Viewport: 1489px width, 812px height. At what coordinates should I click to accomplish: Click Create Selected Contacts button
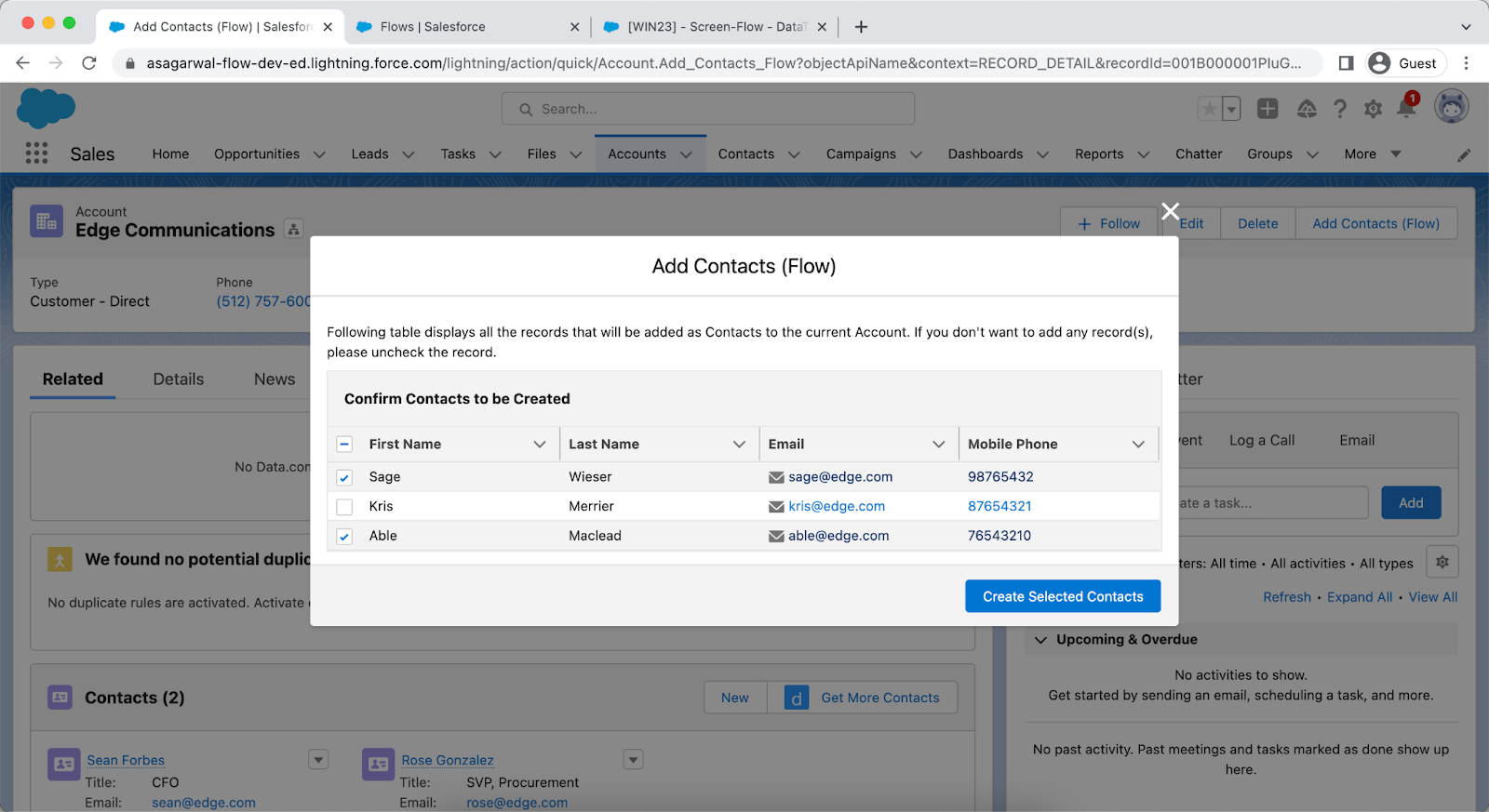coord(1063,596)
